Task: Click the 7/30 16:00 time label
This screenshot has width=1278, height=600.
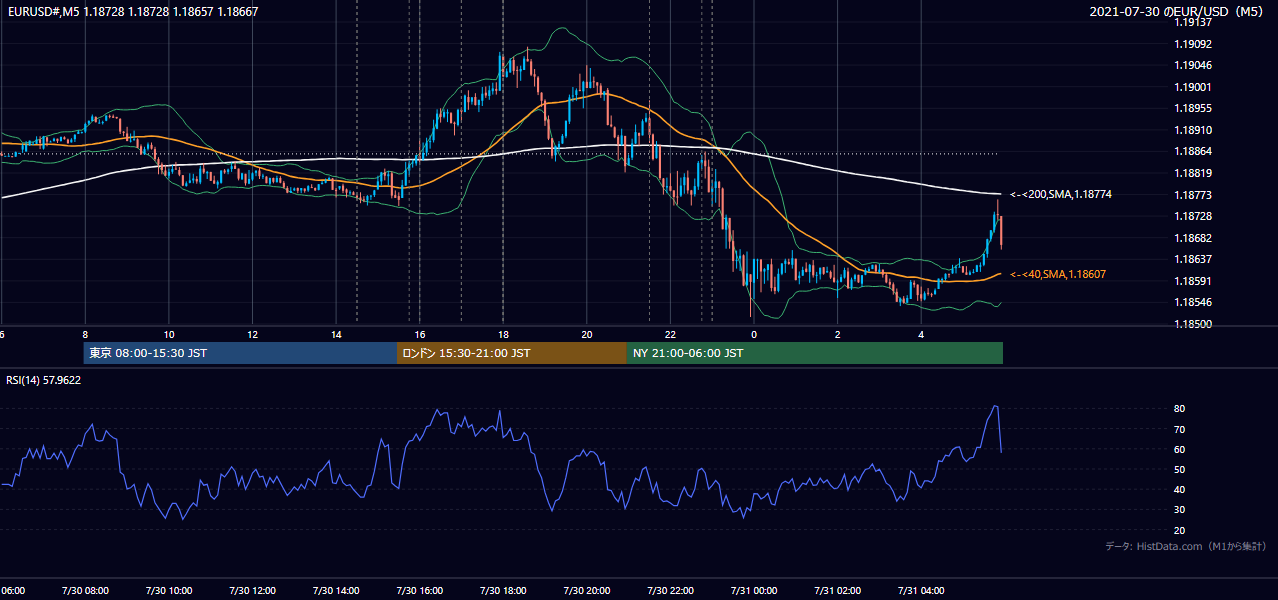Action: click(420, 591)
